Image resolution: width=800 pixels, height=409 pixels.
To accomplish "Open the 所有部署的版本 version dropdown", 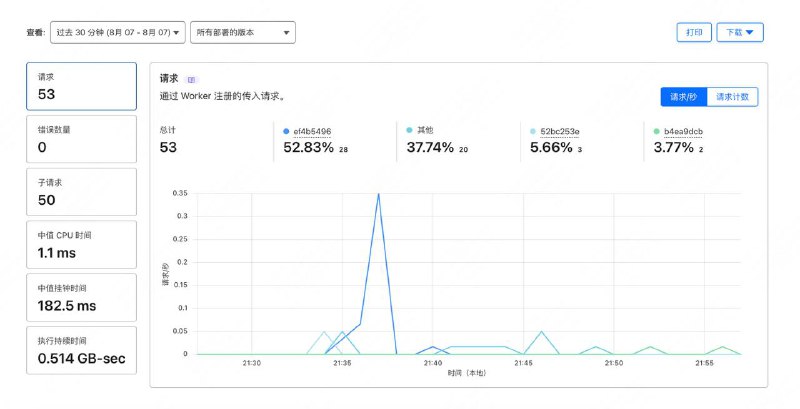I will (x=243, y=33).
